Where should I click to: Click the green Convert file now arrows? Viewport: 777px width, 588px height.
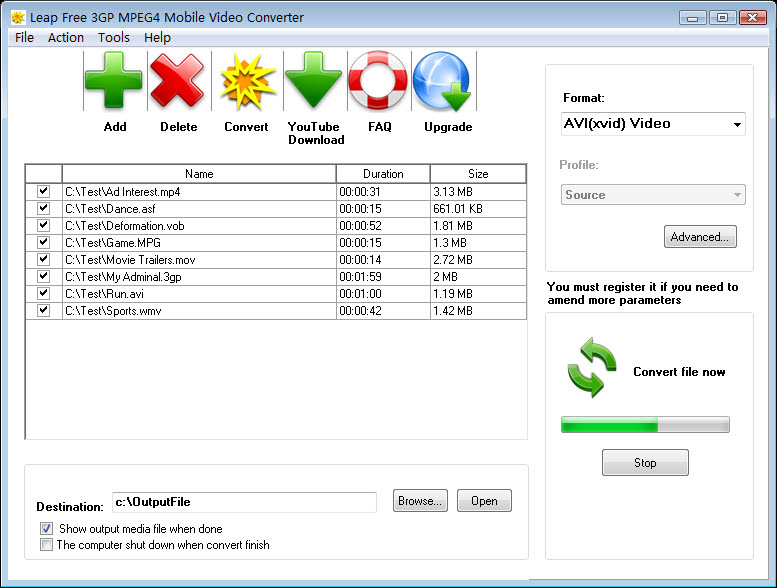point(592,368)
